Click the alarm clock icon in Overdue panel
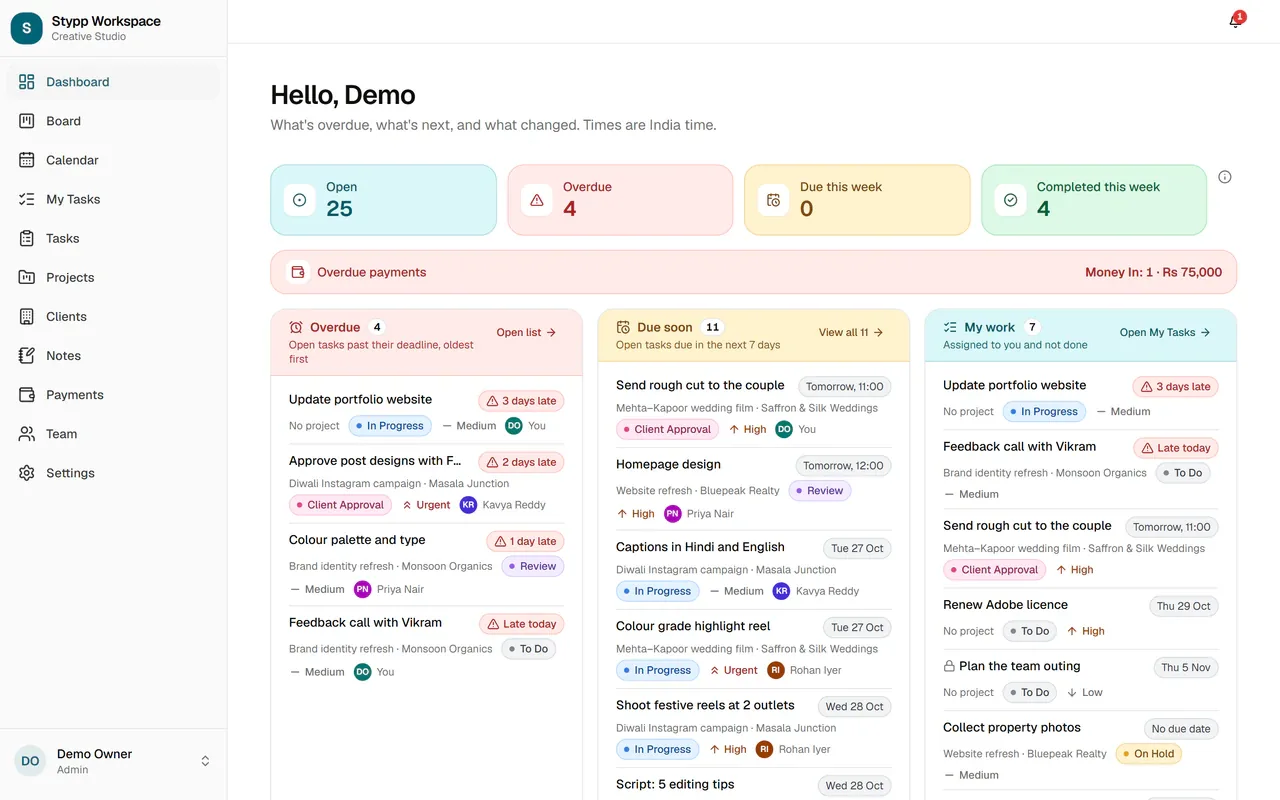Image resolution: width=1280 pixels, height=800 pixels. (296, 327)
